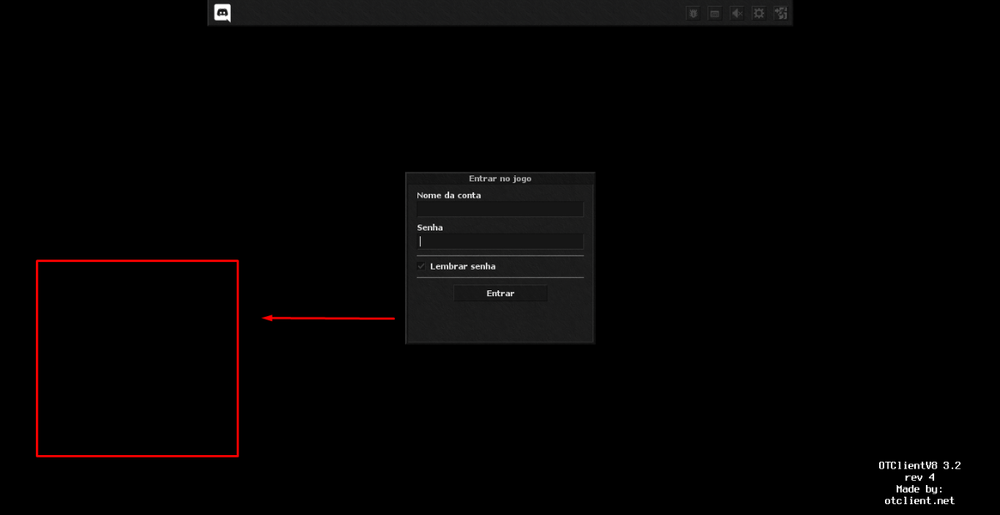The image size is (1000, 515).
Task: Click inside the Senha password field
Action: click(500, 241)
